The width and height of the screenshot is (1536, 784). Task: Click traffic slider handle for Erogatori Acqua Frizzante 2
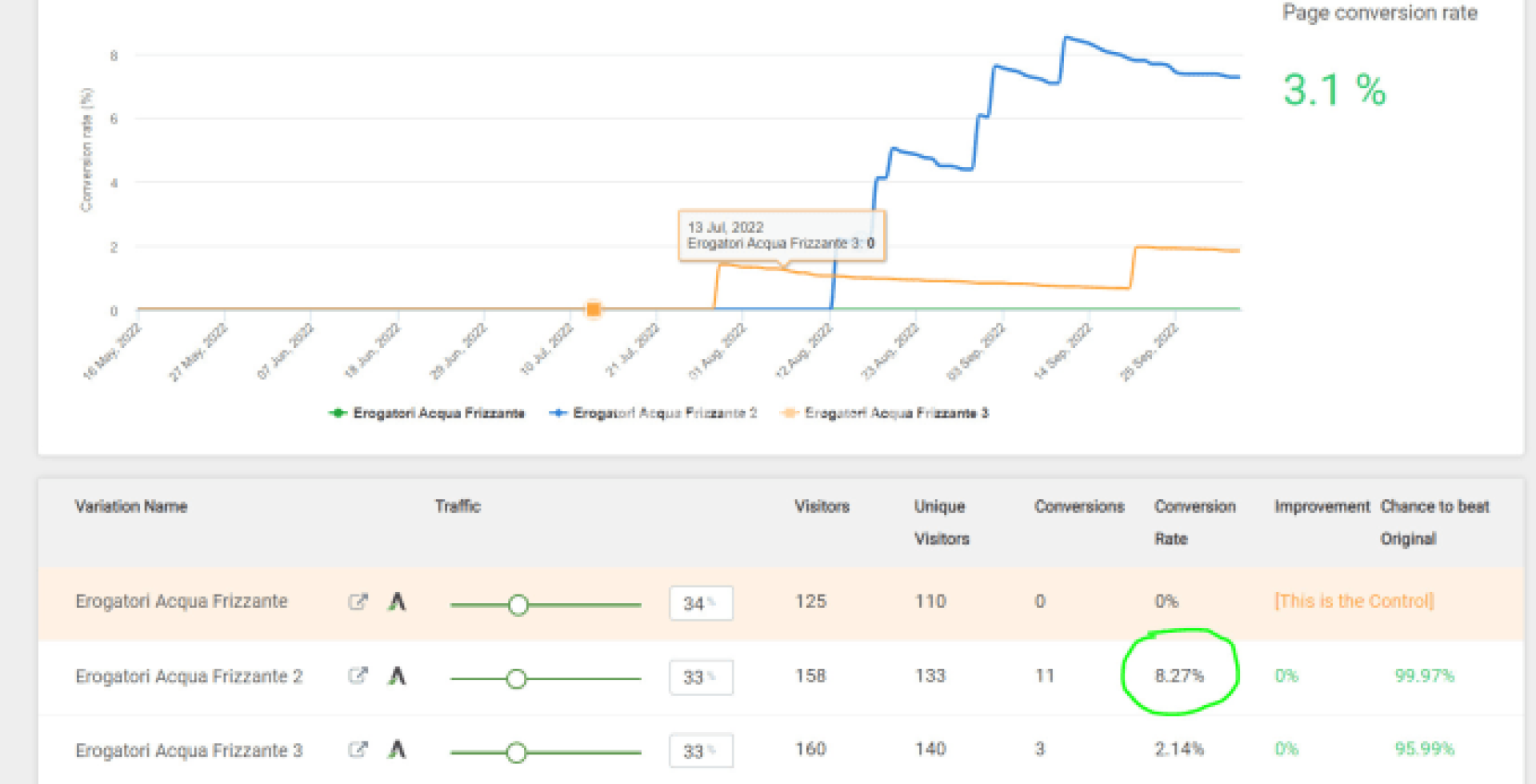coord(517,679)
